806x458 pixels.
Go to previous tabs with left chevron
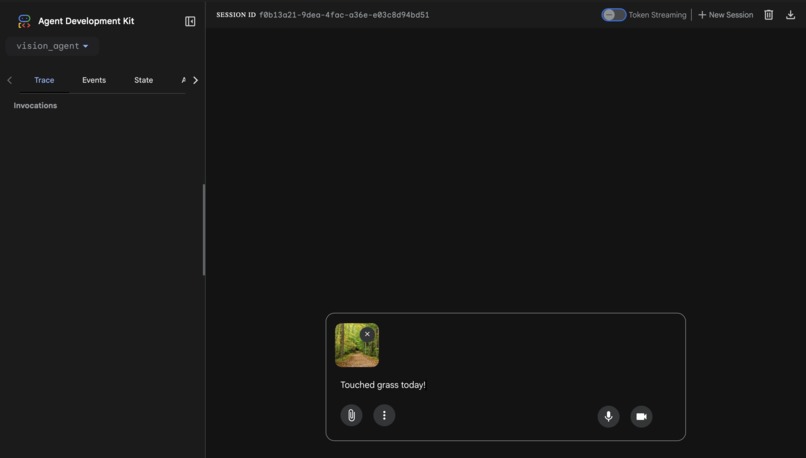pos(9,80)
